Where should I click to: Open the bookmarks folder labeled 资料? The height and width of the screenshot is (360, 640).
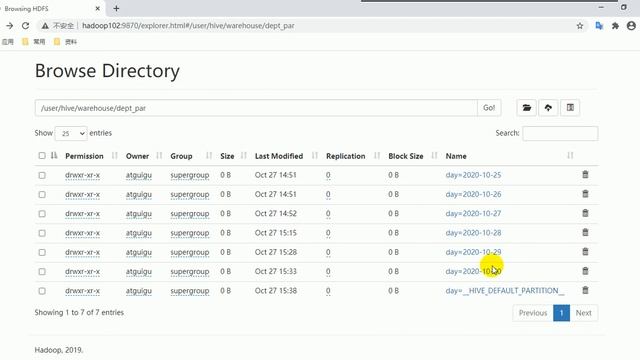coord(66,42)
